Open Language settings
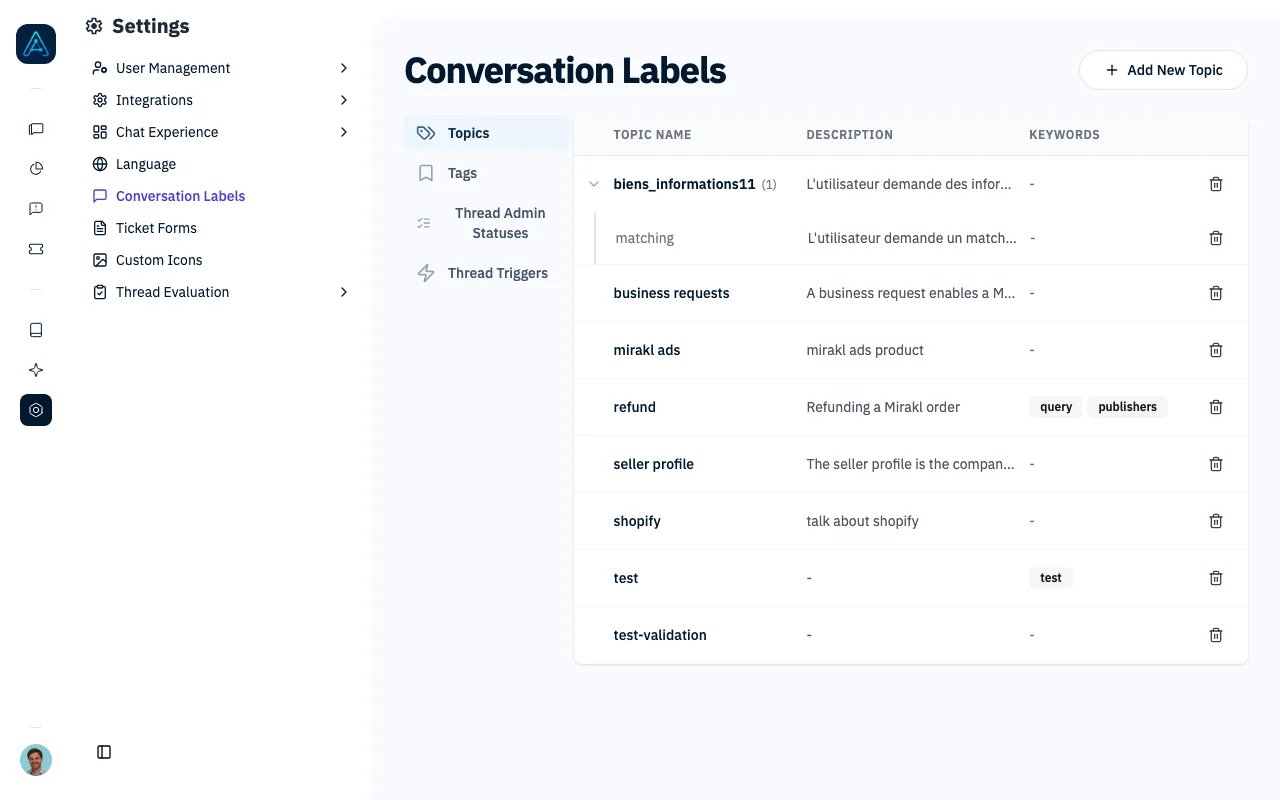Viewport: 1280px width, 800px height. [220, 164]
